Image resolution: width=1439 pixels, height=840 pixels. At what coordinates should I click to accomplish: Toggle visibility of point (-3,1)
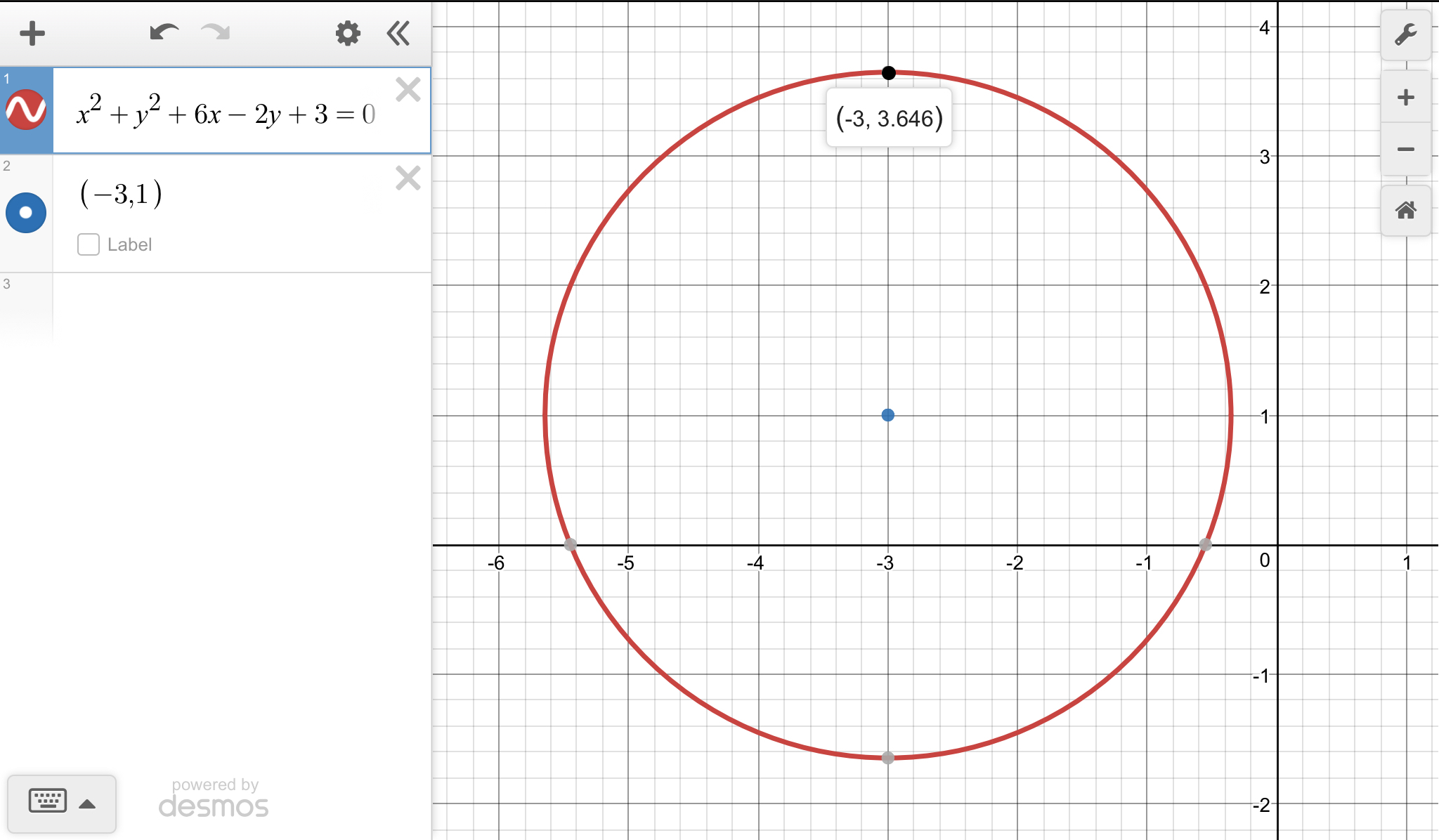pos(26,212)
